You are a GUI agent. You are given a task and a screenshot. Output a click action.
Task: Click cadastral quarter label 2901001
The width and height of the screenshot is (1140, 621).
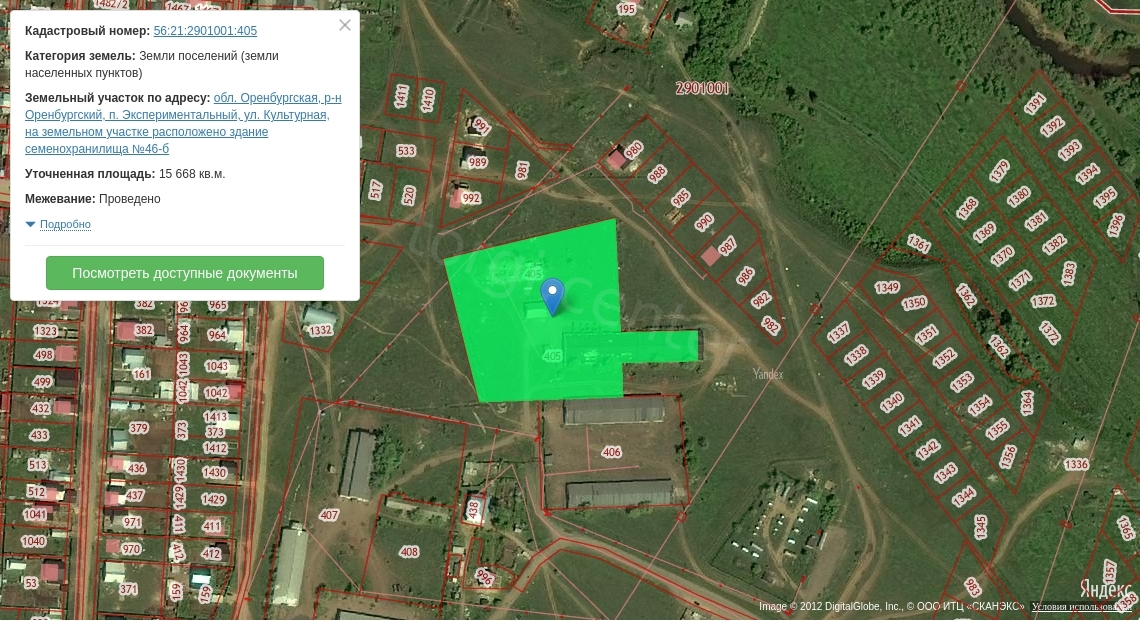click(x=702, y=88)
